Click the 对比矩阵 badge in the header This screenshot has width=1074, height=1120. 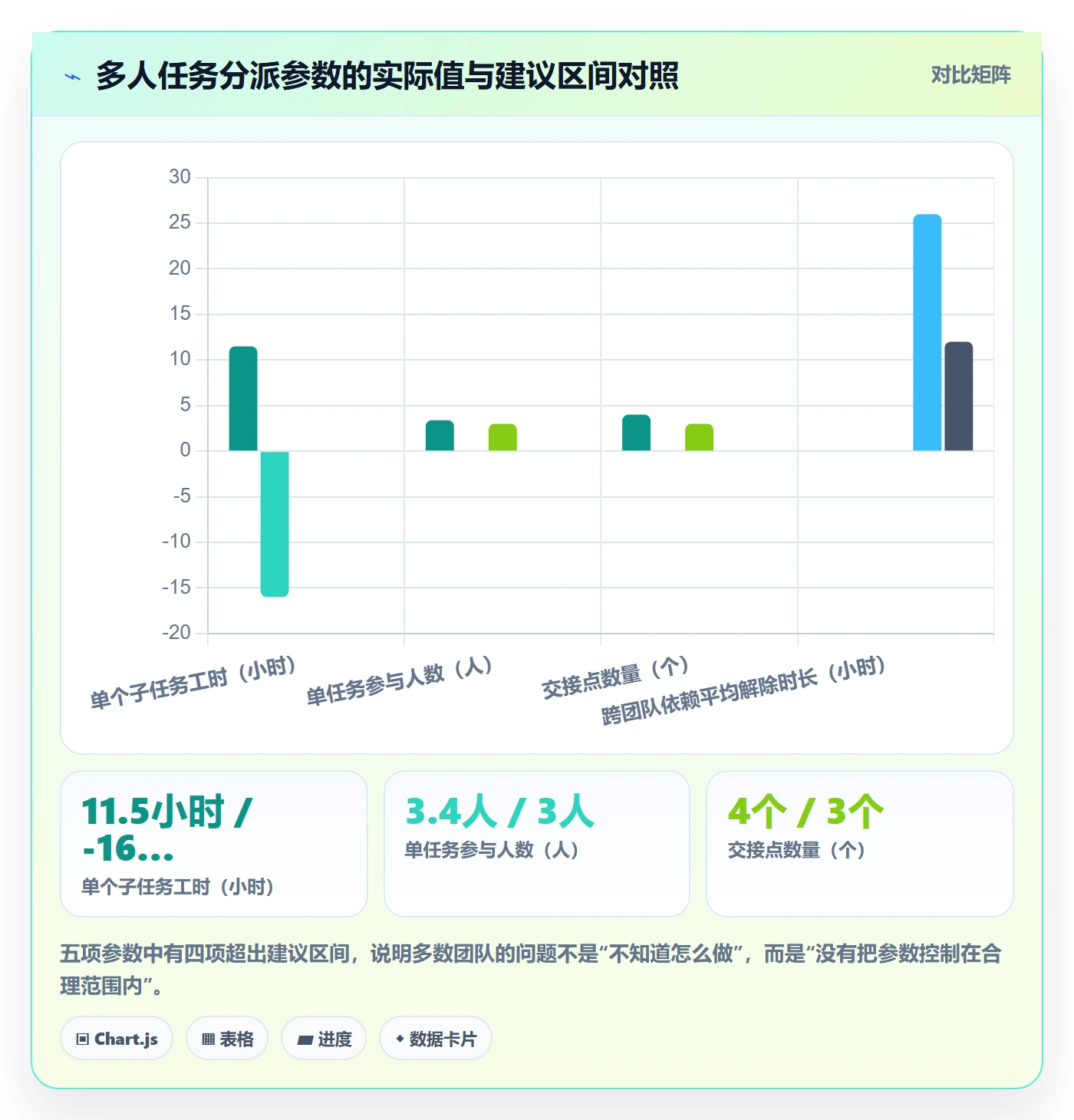point(971,75)
